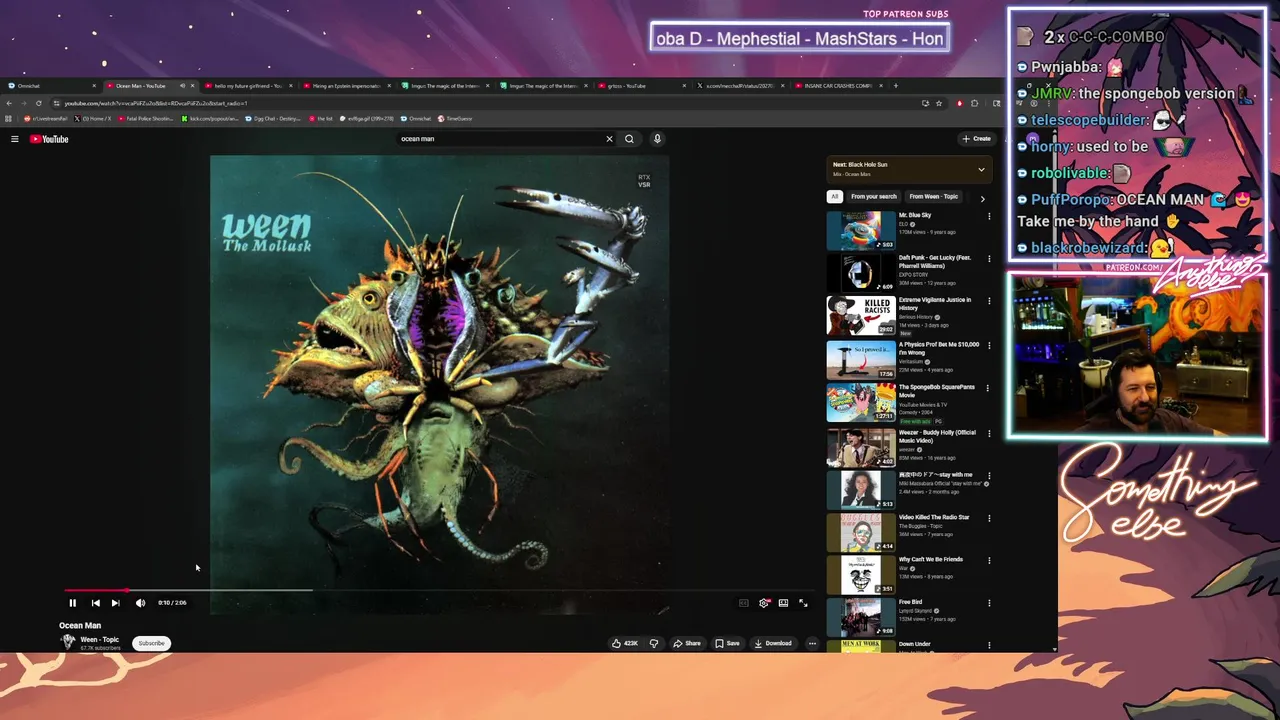Skip to the next video

pos(115,603)
